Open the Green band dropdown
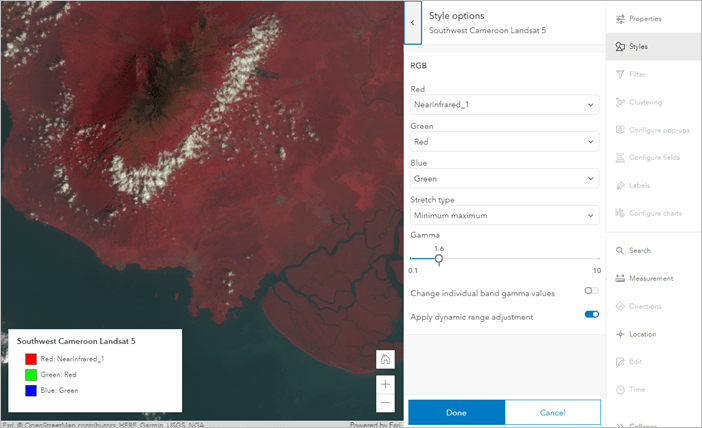The image size is (702, 428). point(505,142)
